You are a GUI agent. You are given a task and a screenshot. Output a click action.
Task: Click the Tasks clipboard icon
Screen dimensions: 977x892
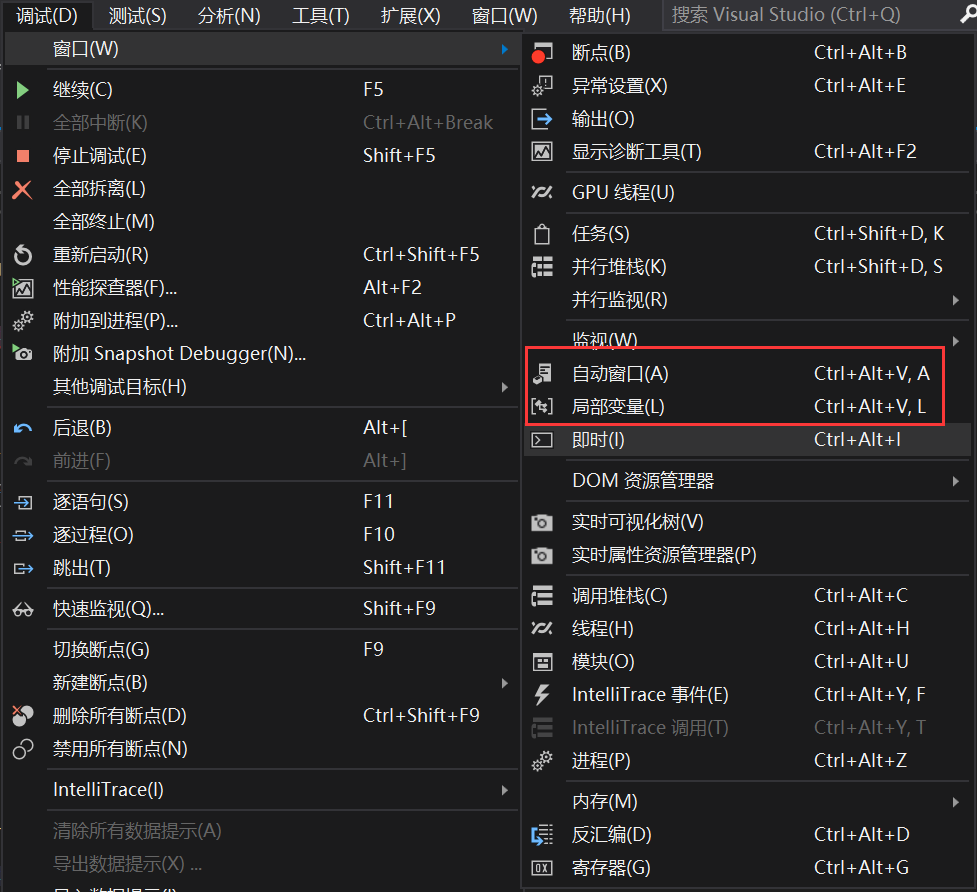[x=541, y=234]
